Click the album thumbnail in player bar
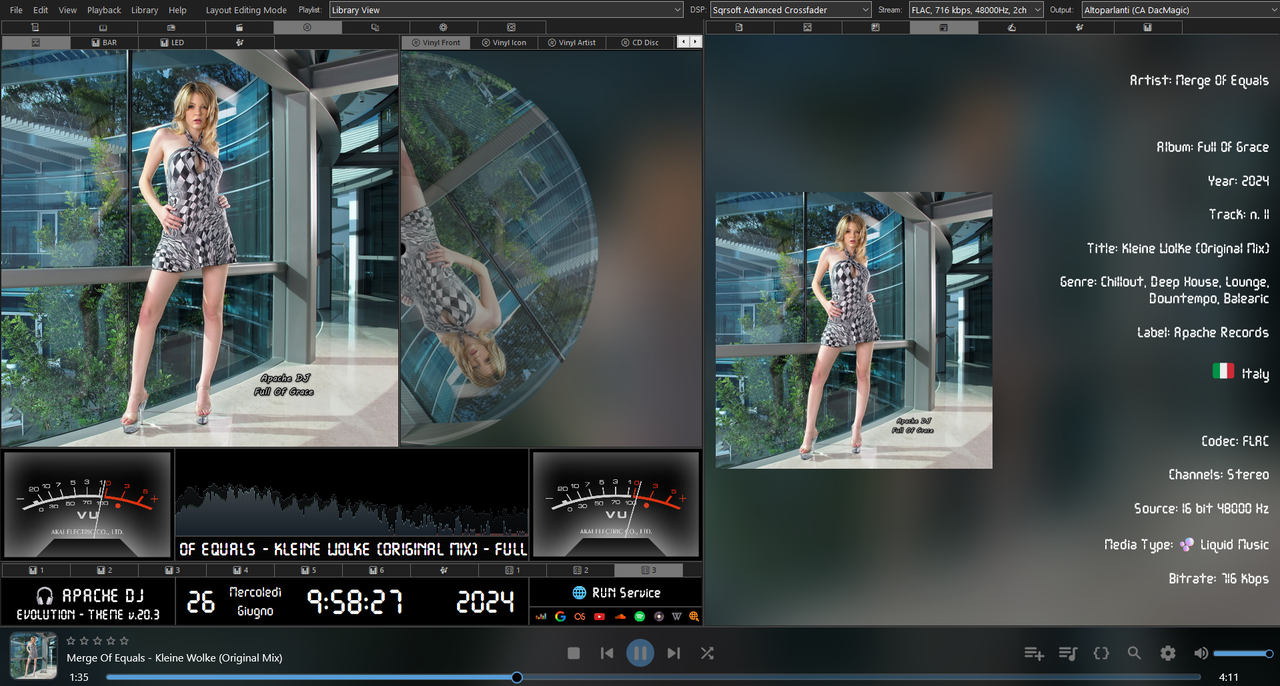Viewport: 1280px width, 686px height. (x=33, y=655)
